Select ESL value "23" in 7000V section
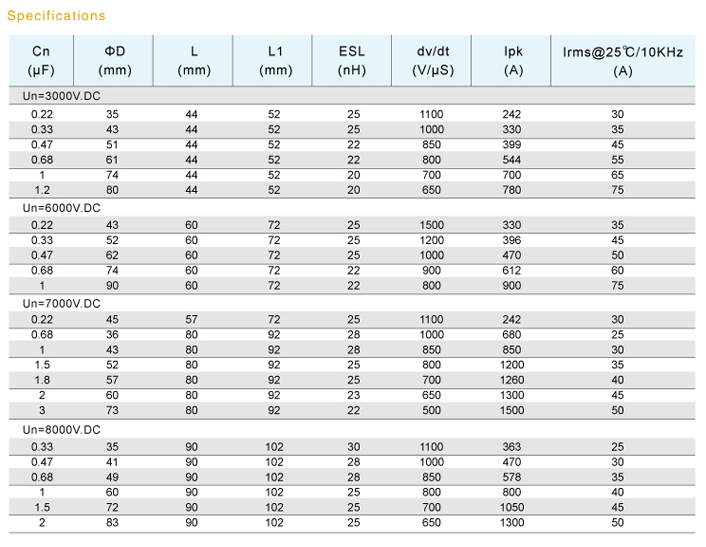The height and width of the screenshot is (547, 706). pyautogui.click(x=353, y=395)
